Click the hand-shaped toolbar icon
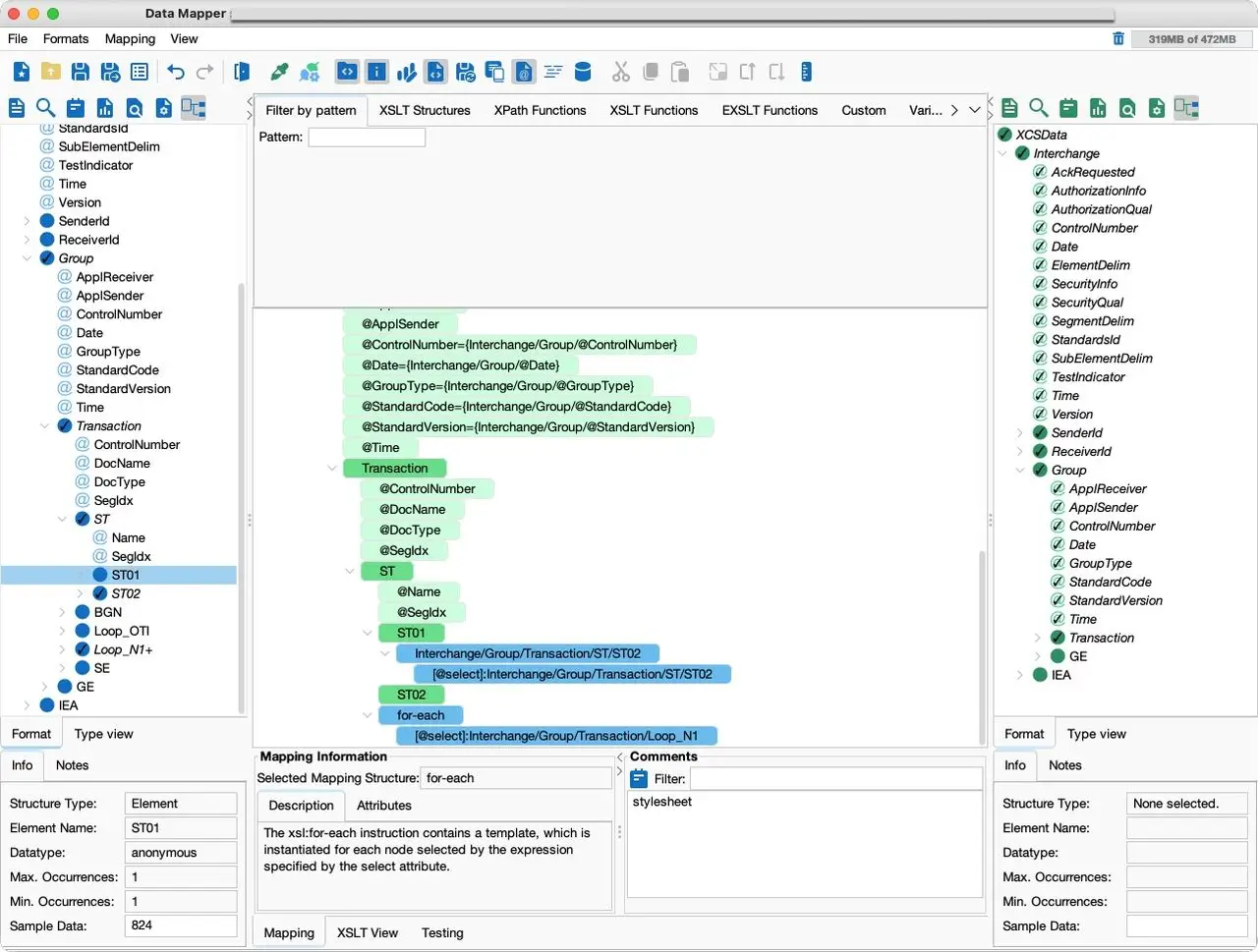The image size is (1258, 952). tap(406, 72)
